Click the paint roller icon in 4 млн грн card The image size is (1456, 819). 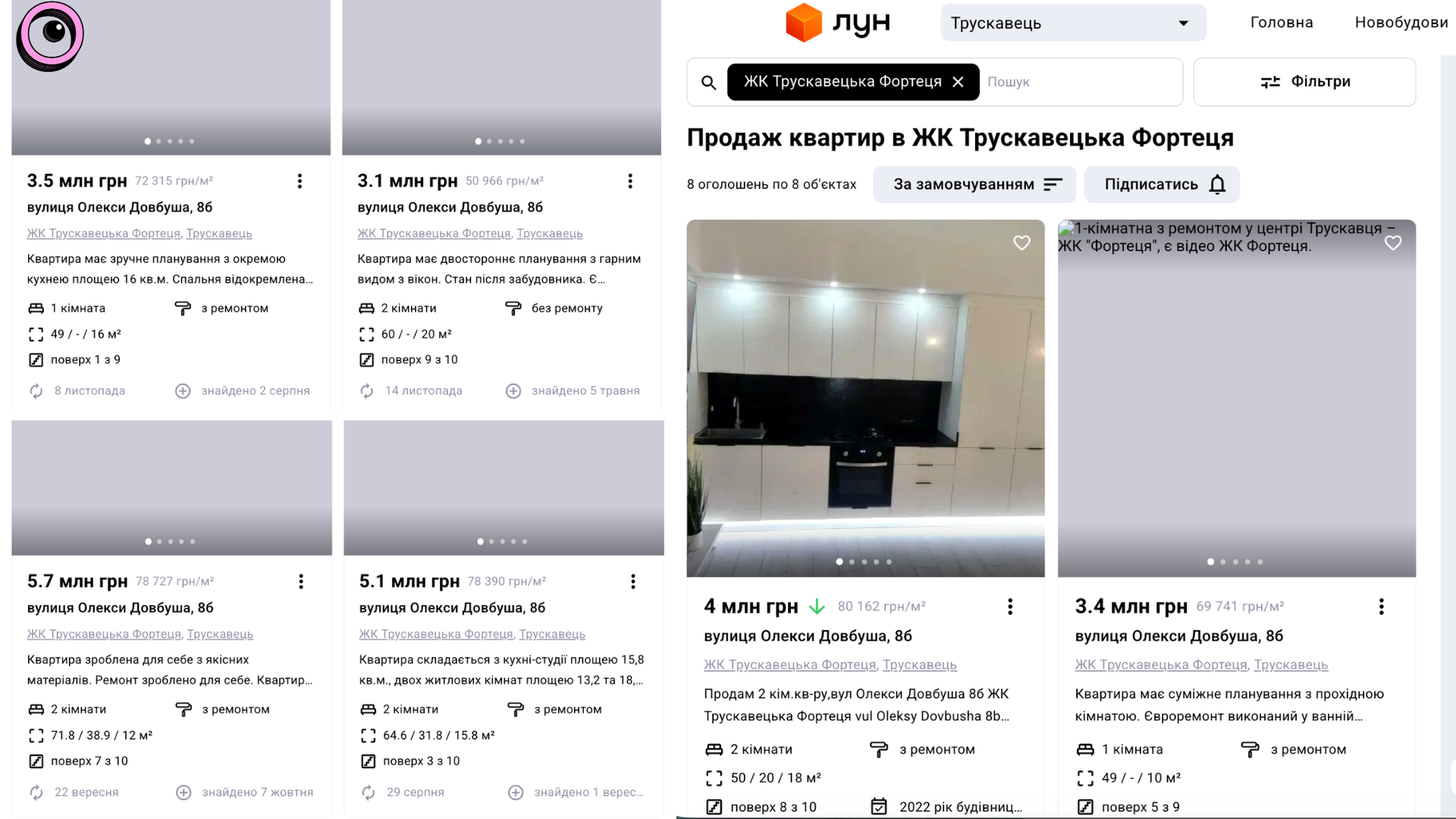click(879, 750)
